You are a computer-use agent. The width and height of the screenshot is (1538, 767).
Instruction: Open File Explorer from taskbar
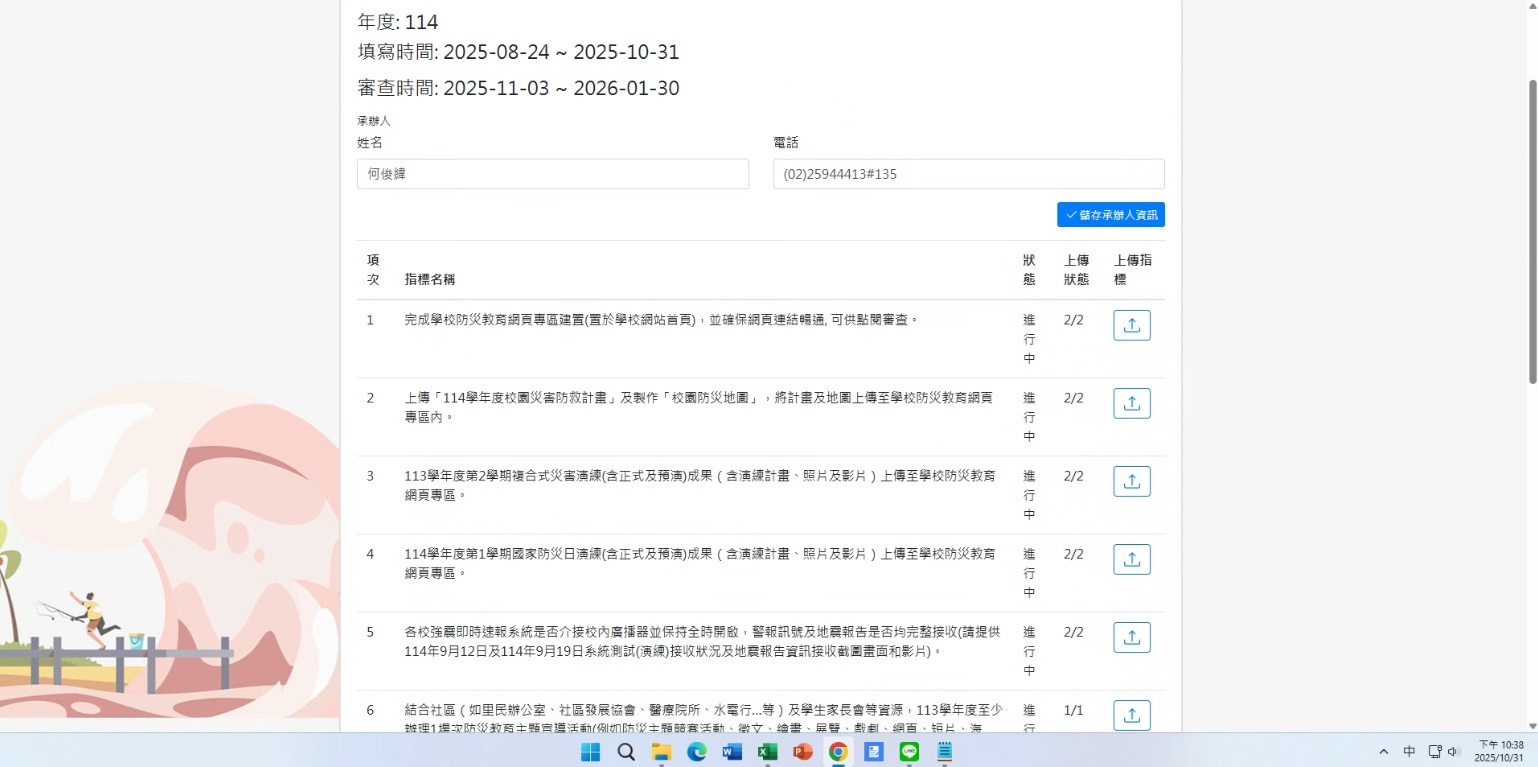661,752
